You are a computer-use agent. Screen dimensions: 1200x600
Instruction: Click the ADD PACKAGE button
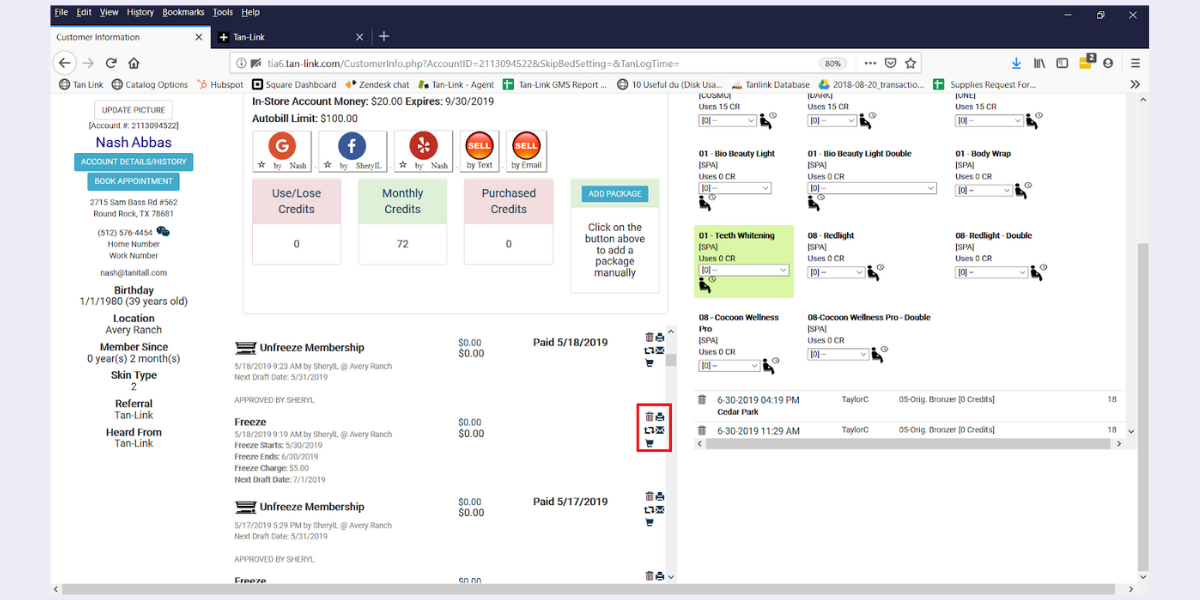coord(614,193)
